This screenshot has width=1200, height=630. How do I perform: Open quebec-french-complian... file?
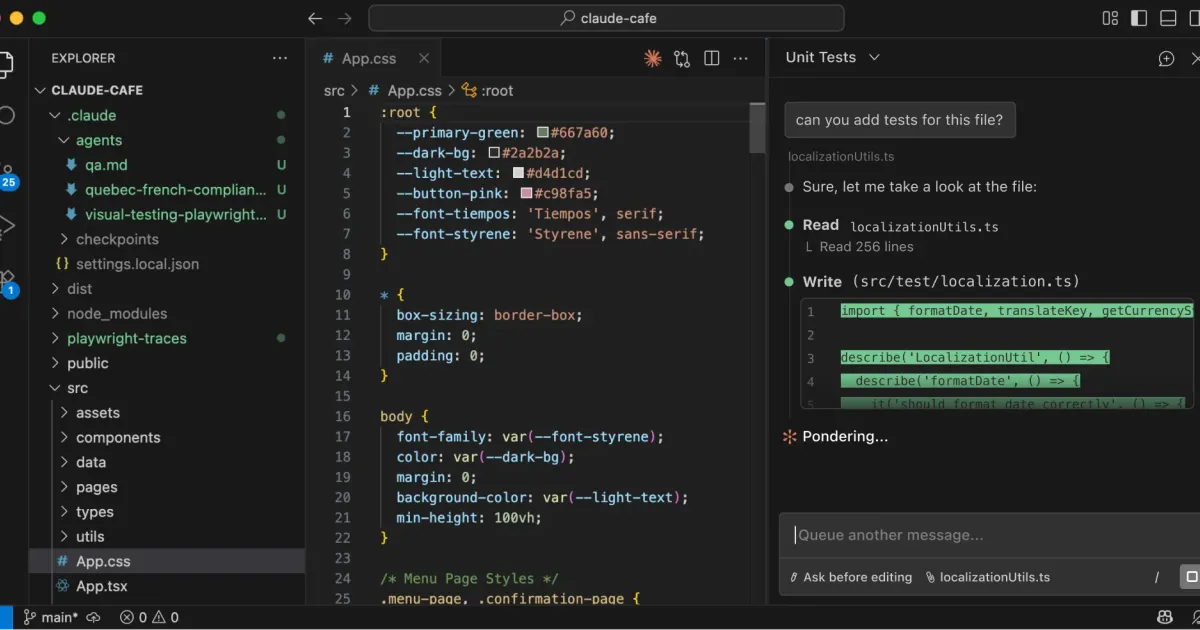click(x=167, y=189)
